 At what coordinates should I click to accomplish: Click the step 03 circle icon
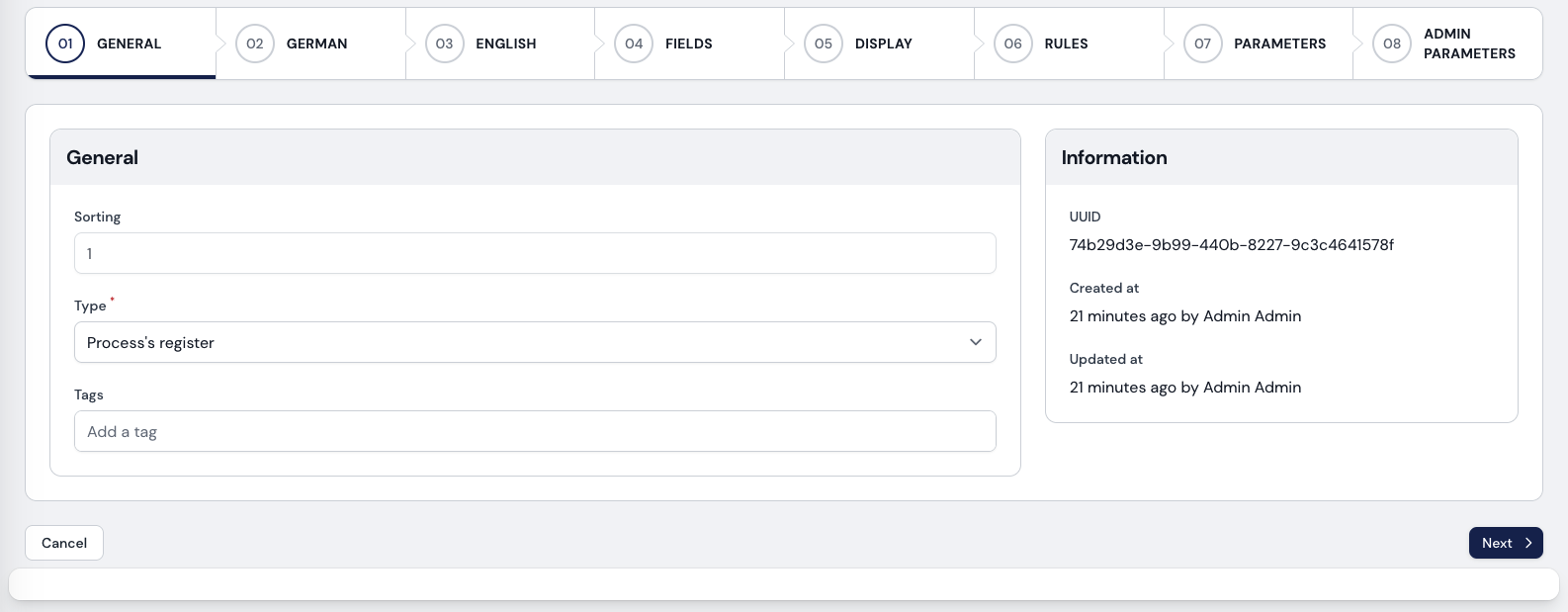pyautogui.click(x=445, y=44)
